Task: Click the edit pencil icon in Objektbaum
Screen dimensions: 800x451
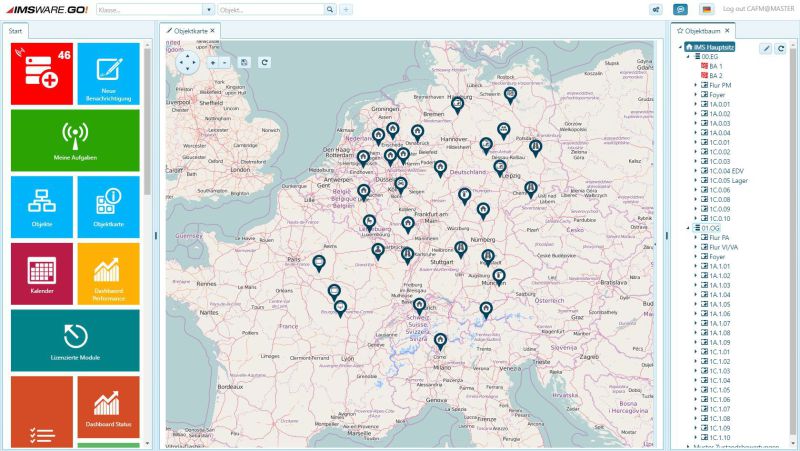Action: coord(766,48)
